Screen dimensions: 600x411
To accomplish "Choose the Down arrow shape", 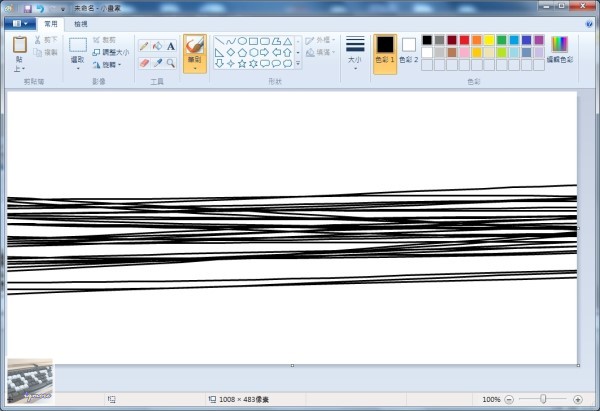I will 219,64.
